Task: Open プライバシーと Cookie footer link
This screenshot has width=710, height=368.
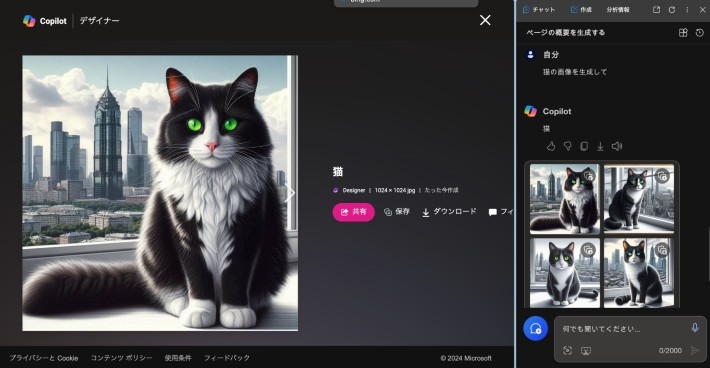Action: 44,358
